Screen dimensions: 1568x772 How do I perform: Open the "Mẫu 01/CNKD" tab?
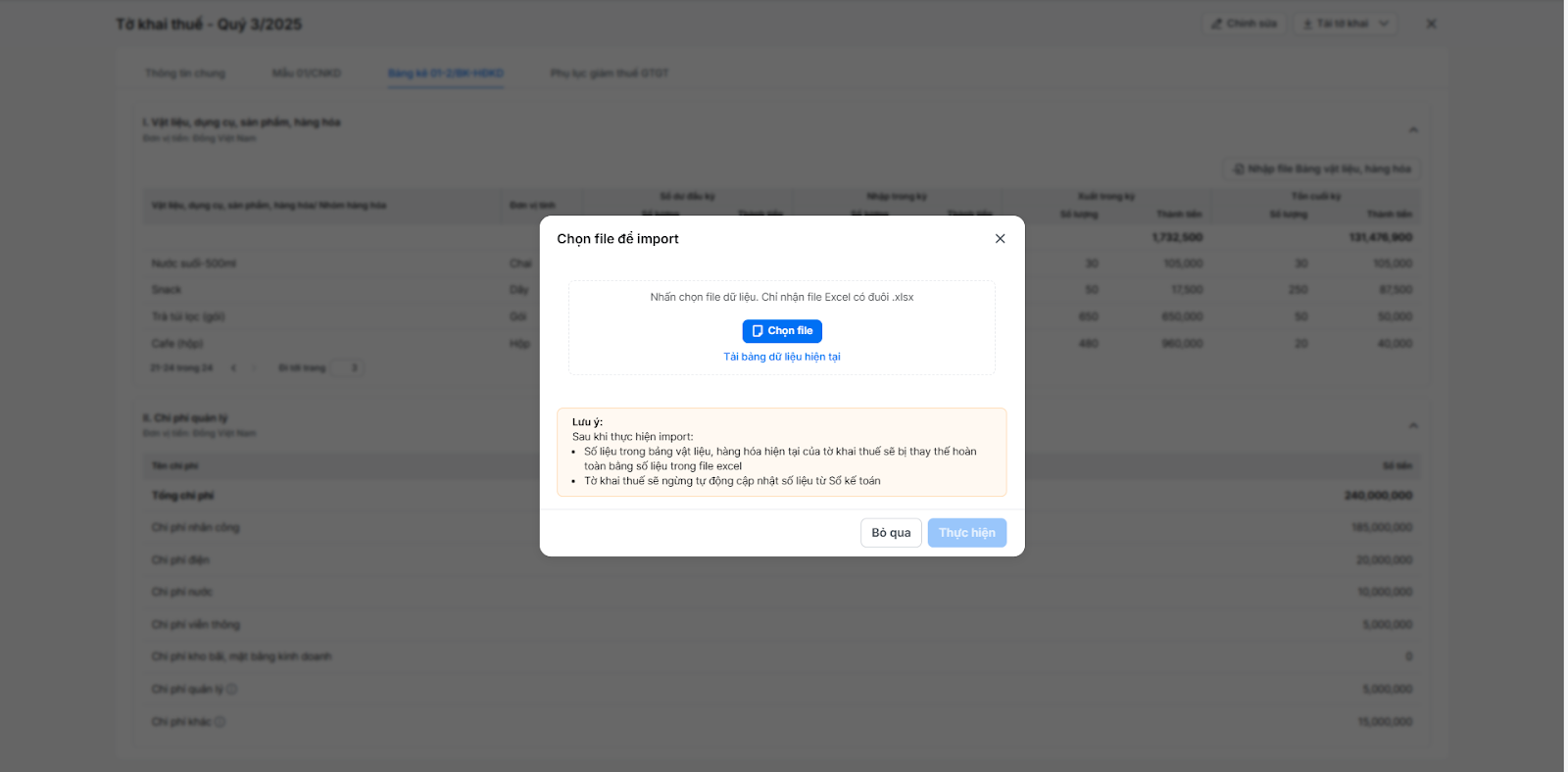click(307, 73)
